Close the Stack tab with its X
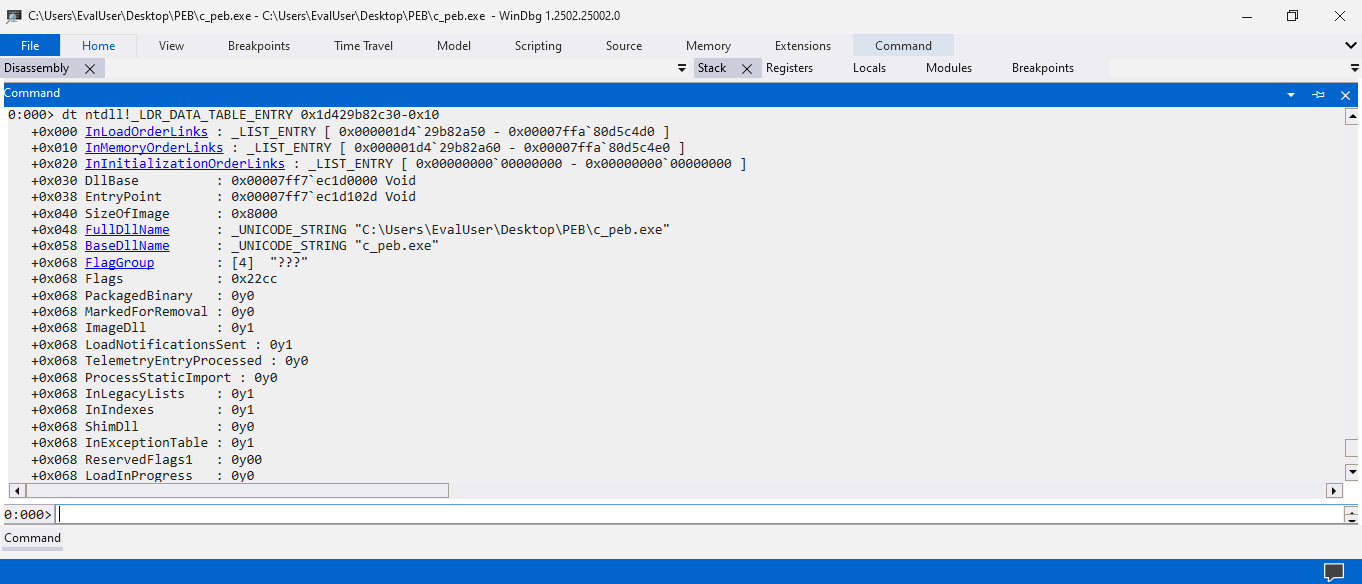 coord(746,68)
